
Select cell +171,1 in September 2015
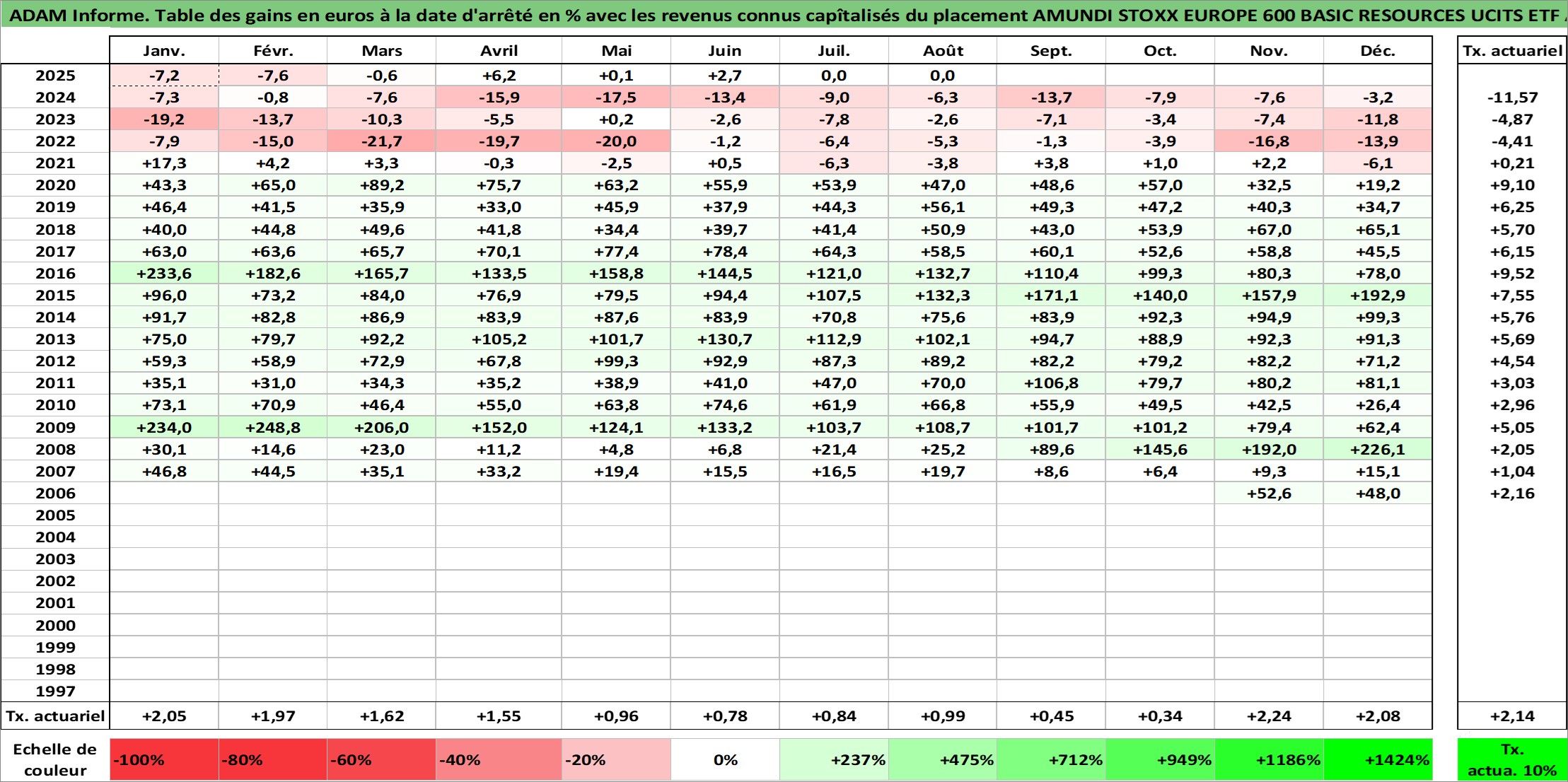pos(1051,296)
